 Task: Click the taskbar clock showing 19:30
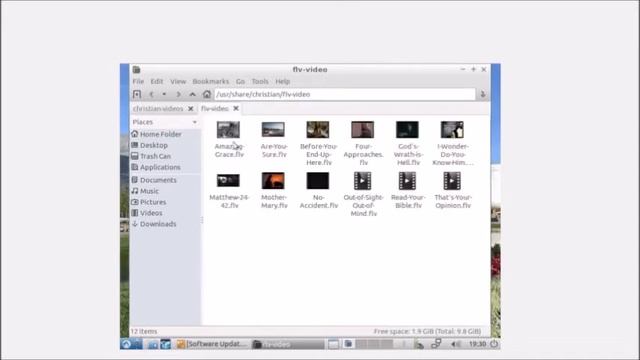[x=477, y=344]
